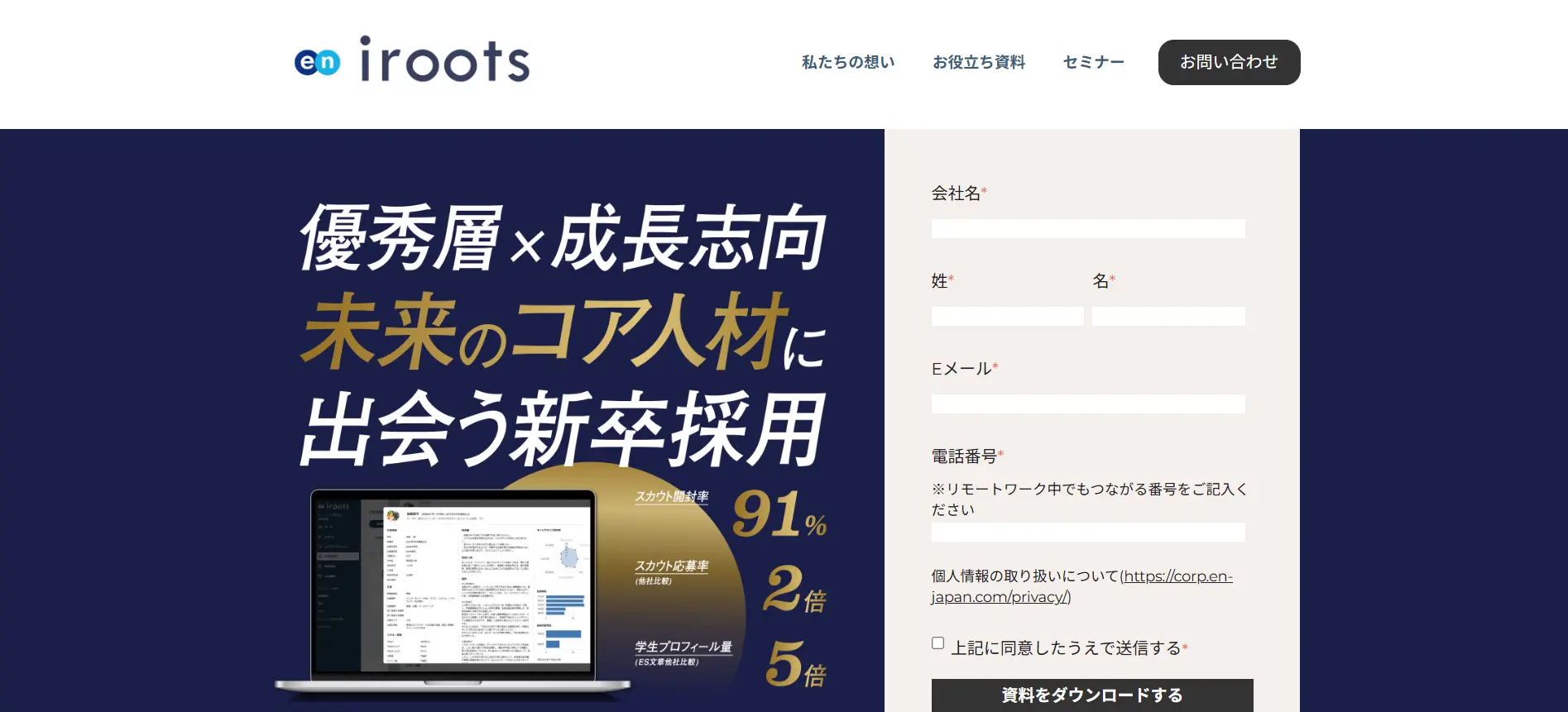The width and height of the screenshot is (1568, 712).
Task: Open the セミナー menu item
Action: [x=1094, y=62]
